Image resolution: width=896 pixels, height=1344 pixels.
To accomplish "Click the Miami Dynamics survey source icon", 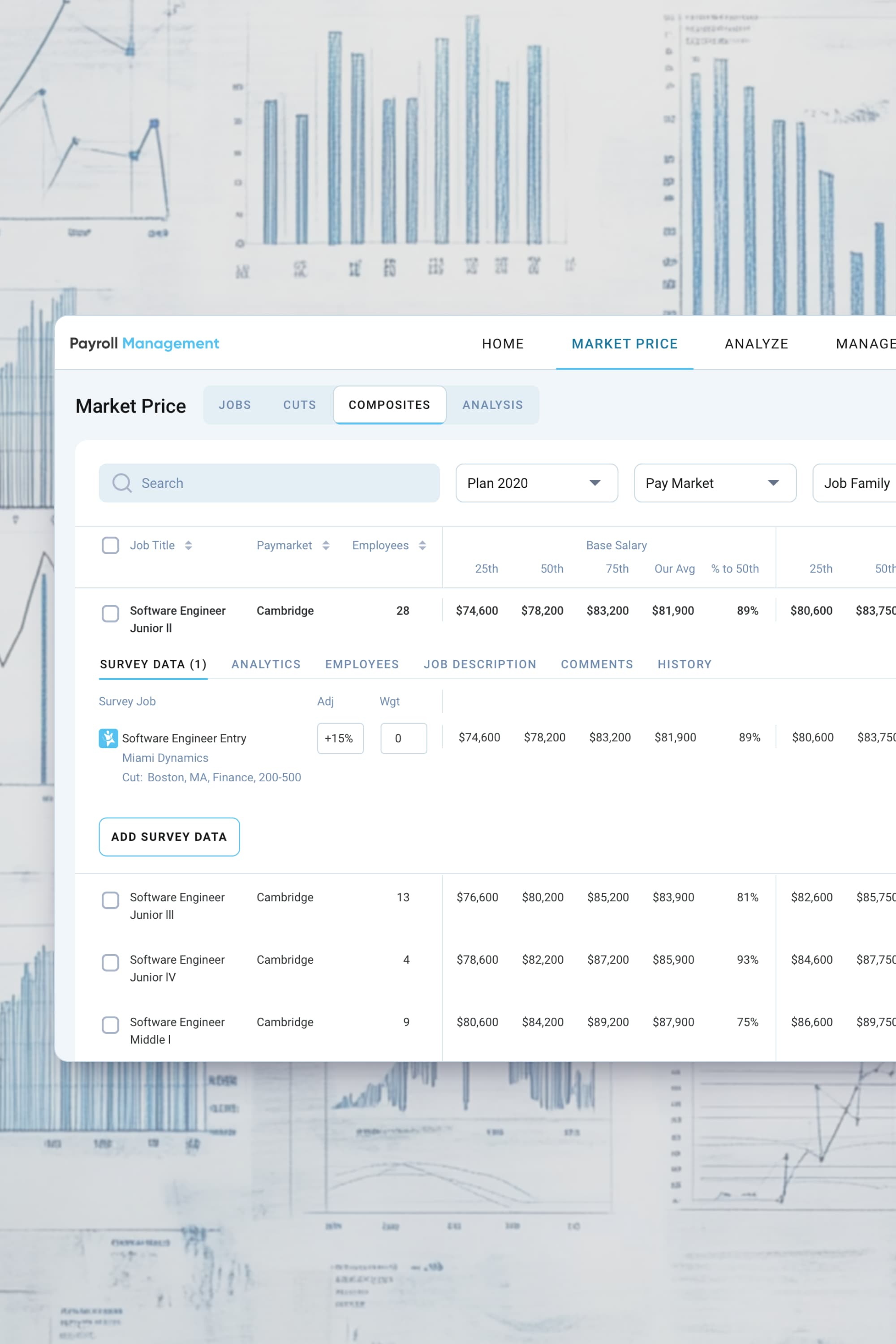I will point(108,738).
